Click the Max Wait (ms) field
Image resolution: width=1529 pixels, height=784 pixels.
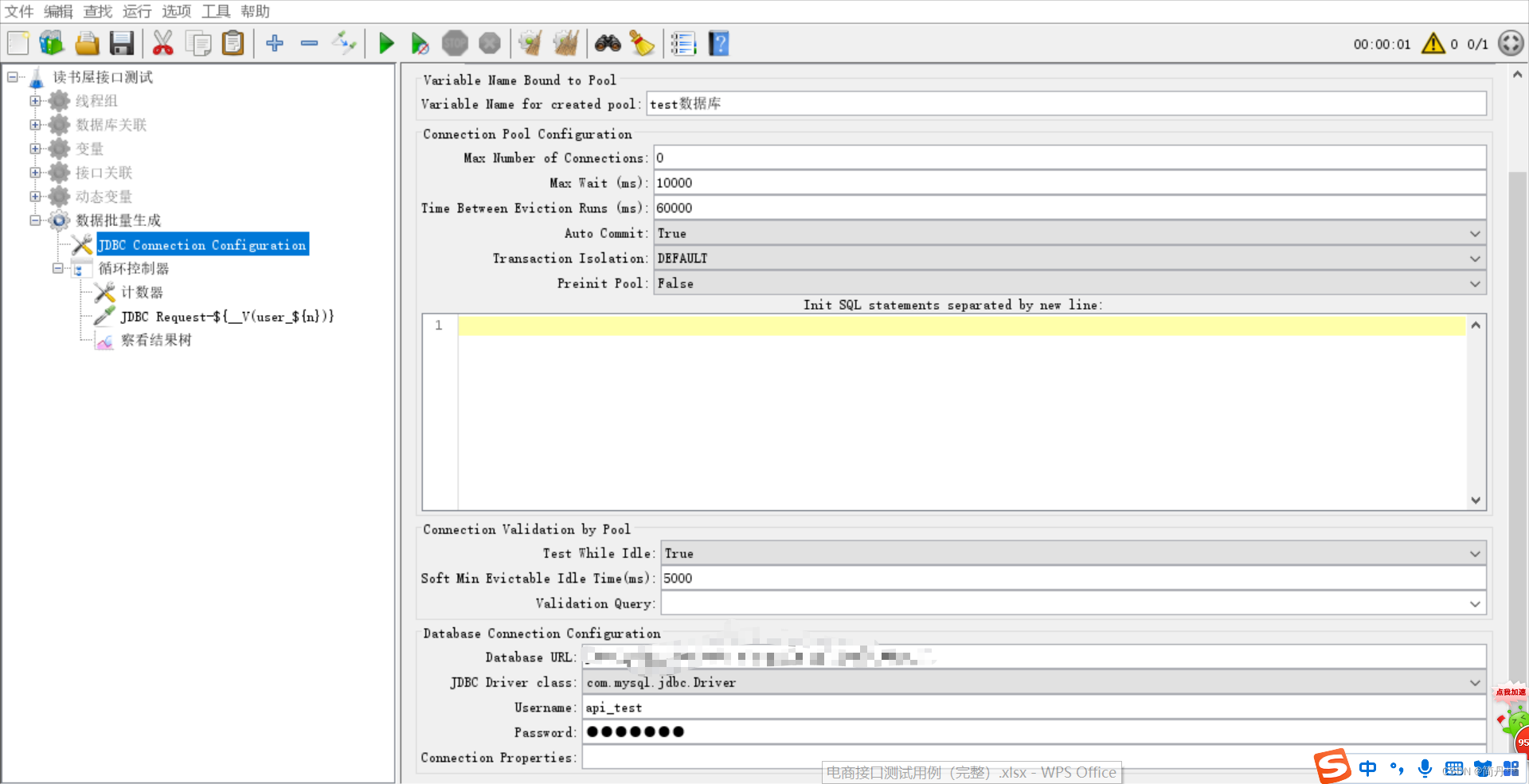click(1070, 183)
